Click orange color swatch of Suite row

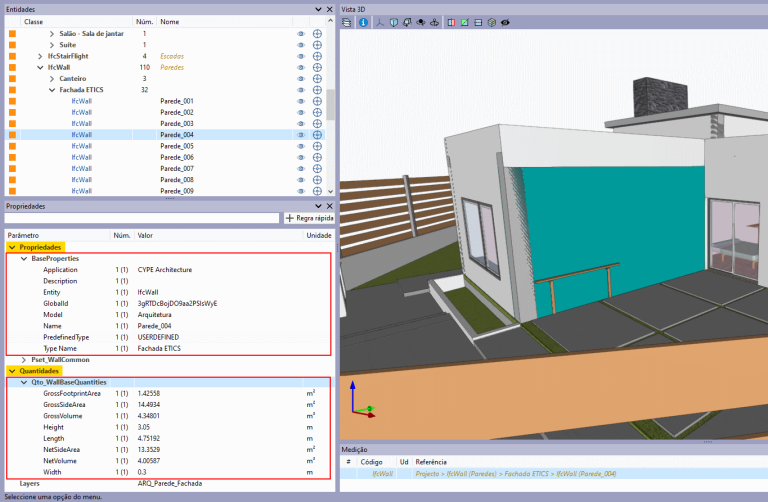pyautogui.click(x=12, y=45)
